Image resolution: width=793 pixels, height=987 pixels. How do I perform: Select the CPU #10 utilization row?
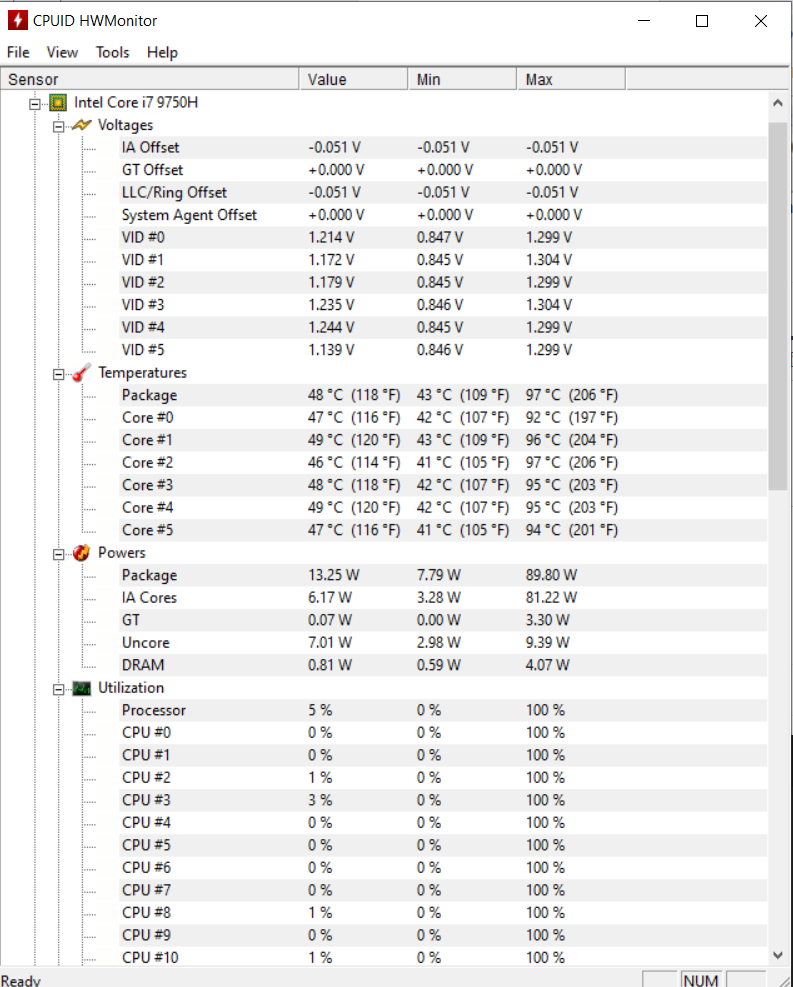tap(443, 957)
